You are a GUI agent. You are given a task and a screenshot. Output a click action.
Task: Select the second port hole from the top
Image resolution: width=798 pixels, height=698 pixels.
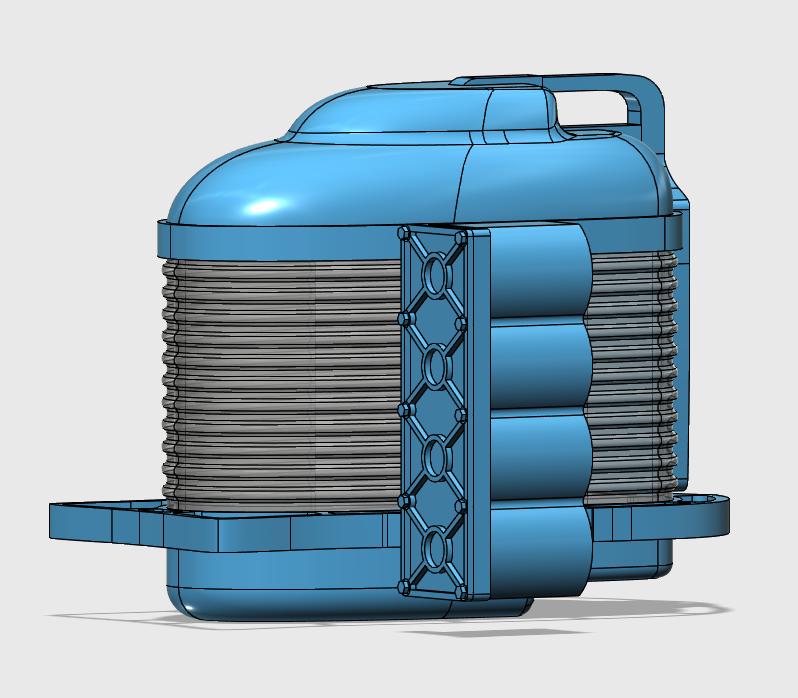point(435,367)
